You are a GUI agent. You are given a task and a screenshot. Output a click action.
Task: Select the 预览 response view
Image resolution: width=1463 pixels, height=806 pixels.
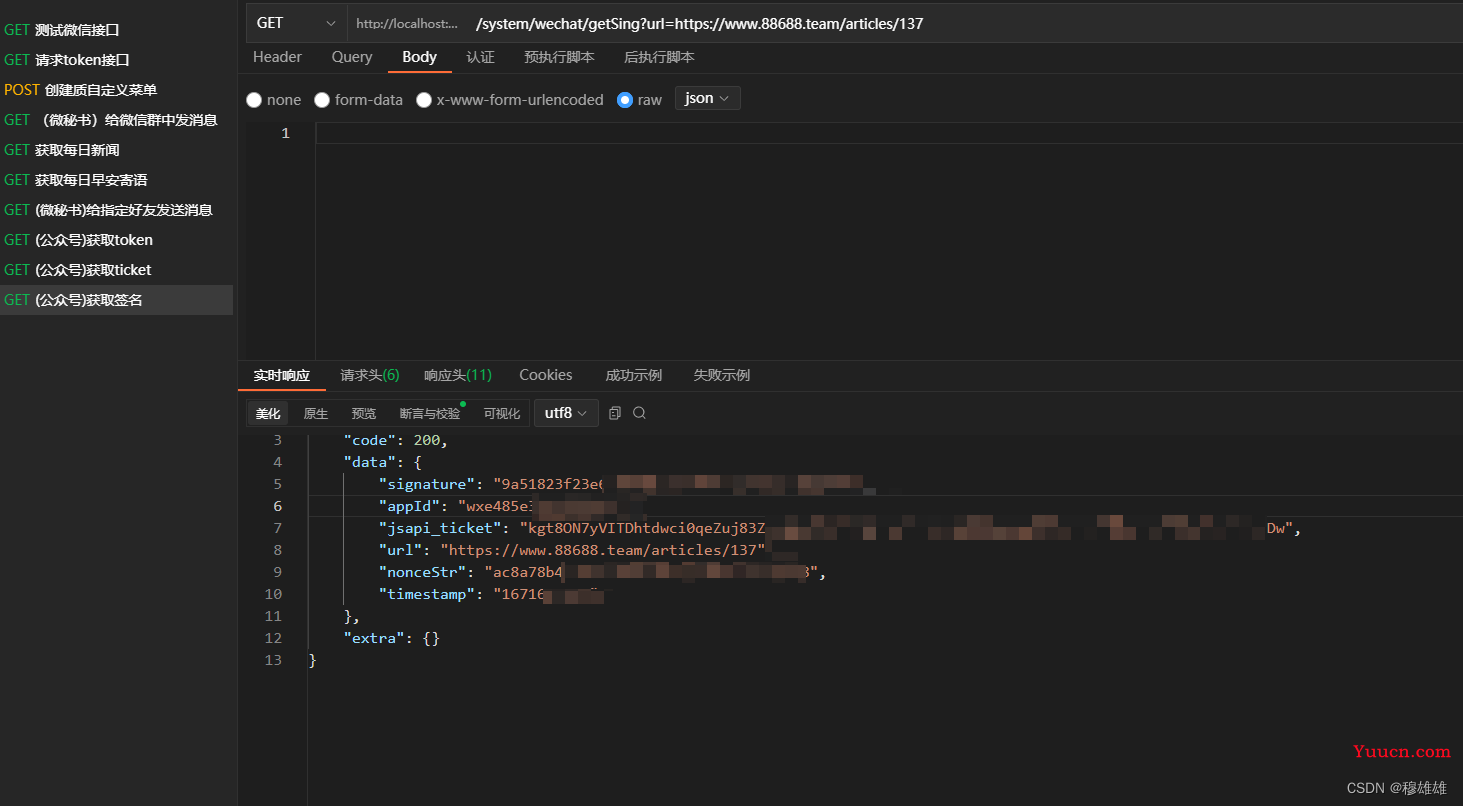pyautogui.click(x=364, y=413)
